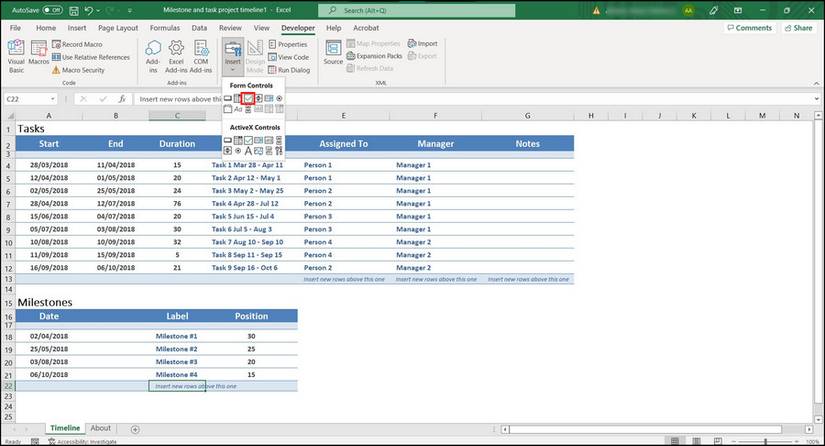825x446 pixels.
Task: Click the Insert Function fx button
Action: click(122, 99)
